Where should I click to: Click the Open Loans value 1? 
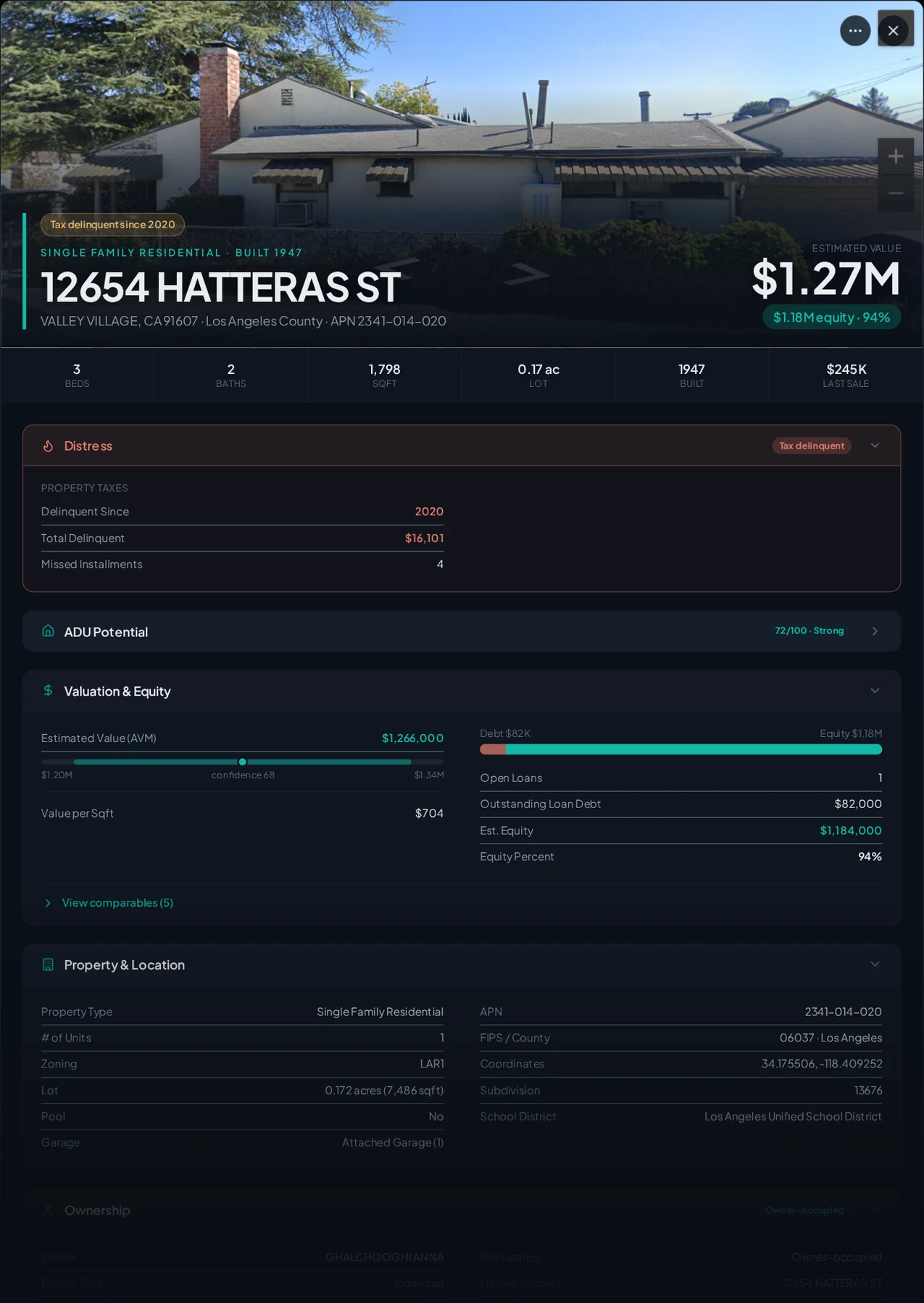(880, 778)
